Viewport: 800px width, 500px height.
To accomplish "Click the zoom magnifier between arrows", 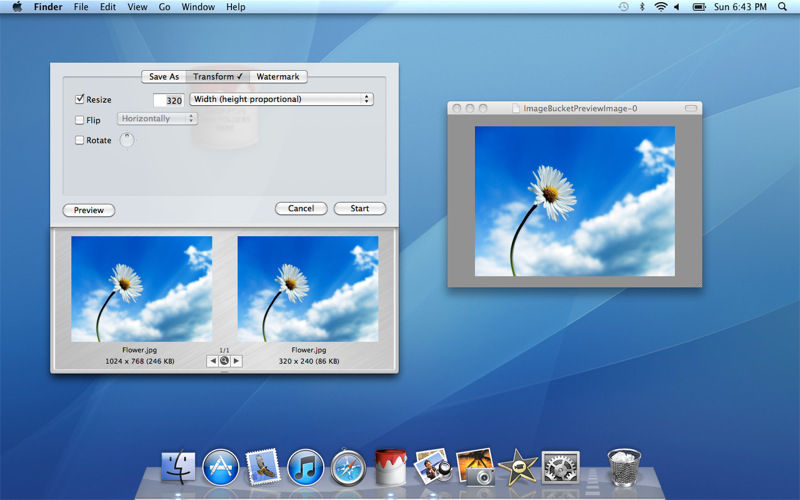I will coord(224,361).
